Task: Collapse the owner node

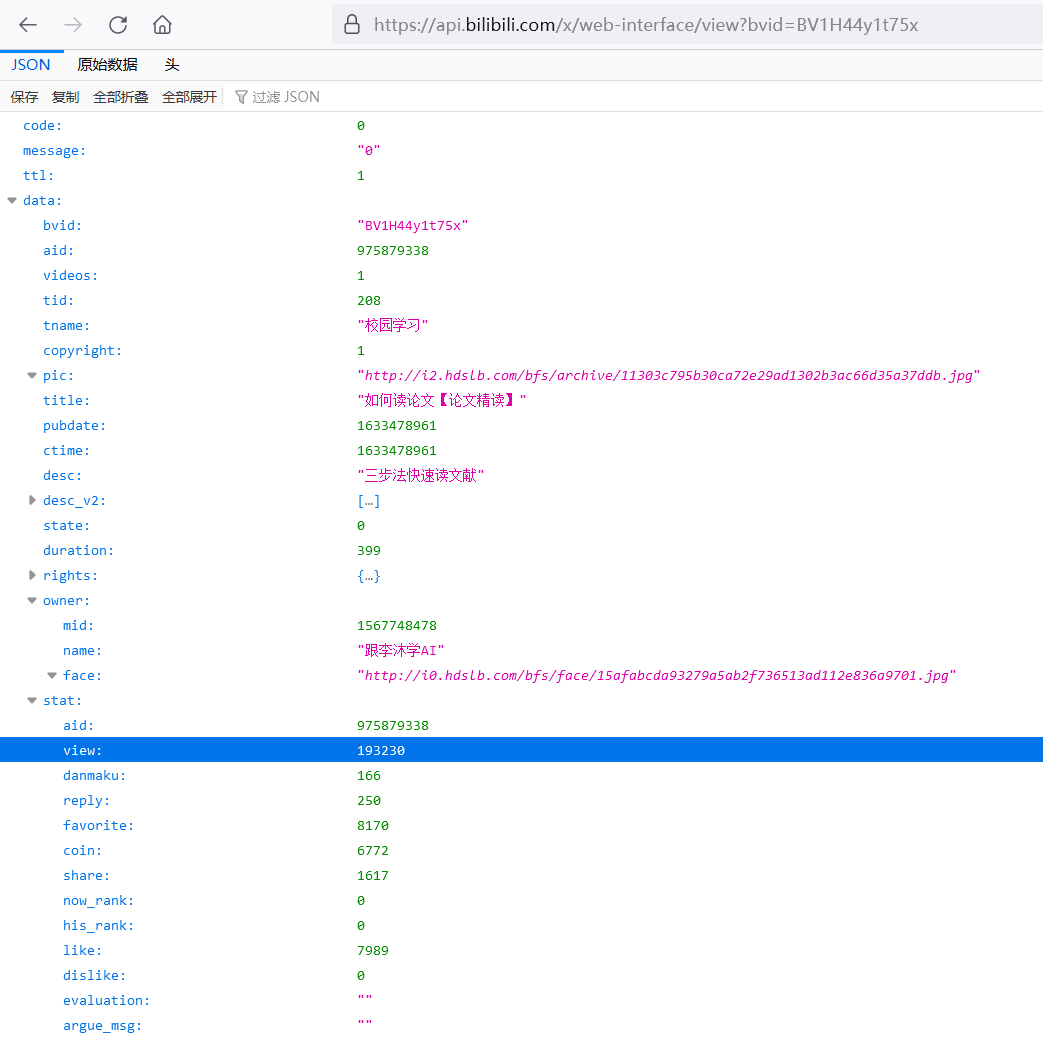Action: [x=32, y=600]
